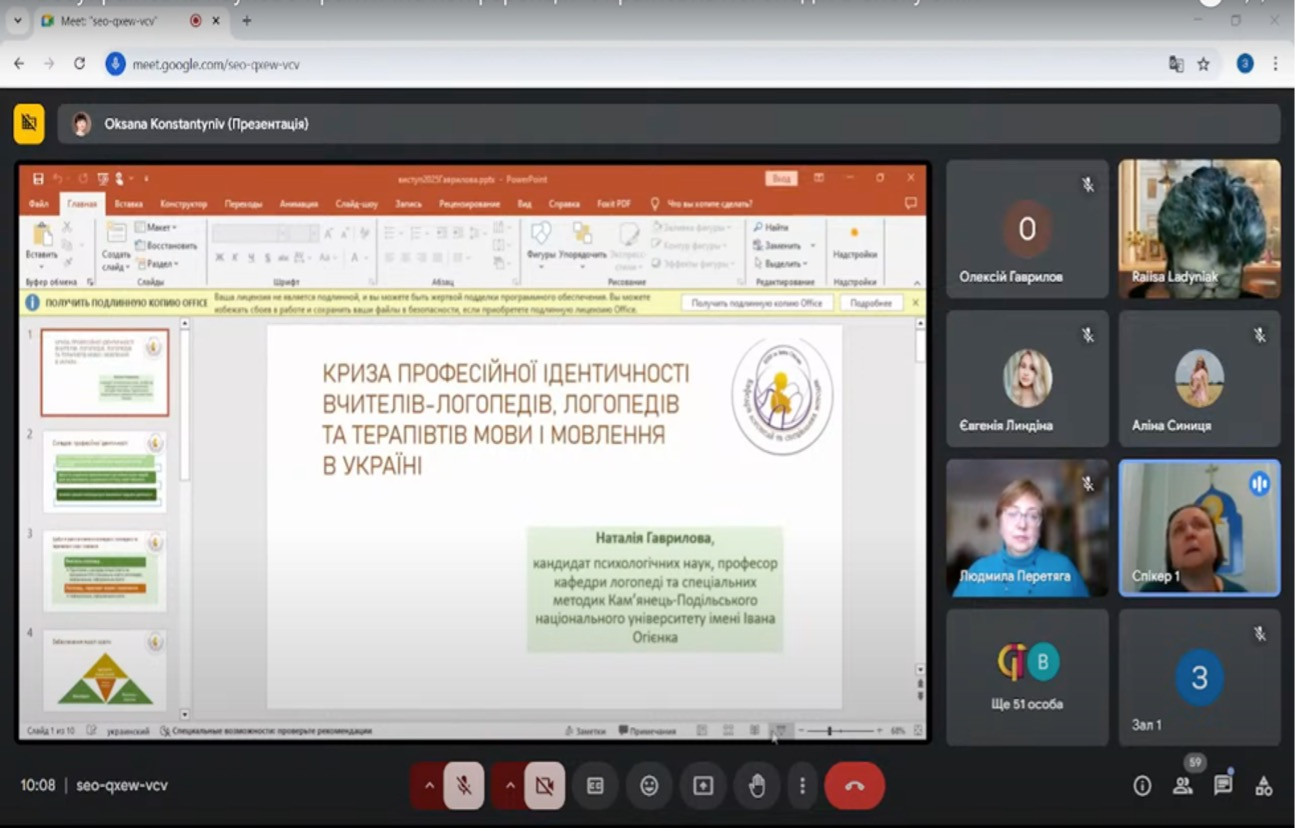Bookmark this page with the star icon
The width and height of the screenshot is (1298, 831).
point(1204,64)
